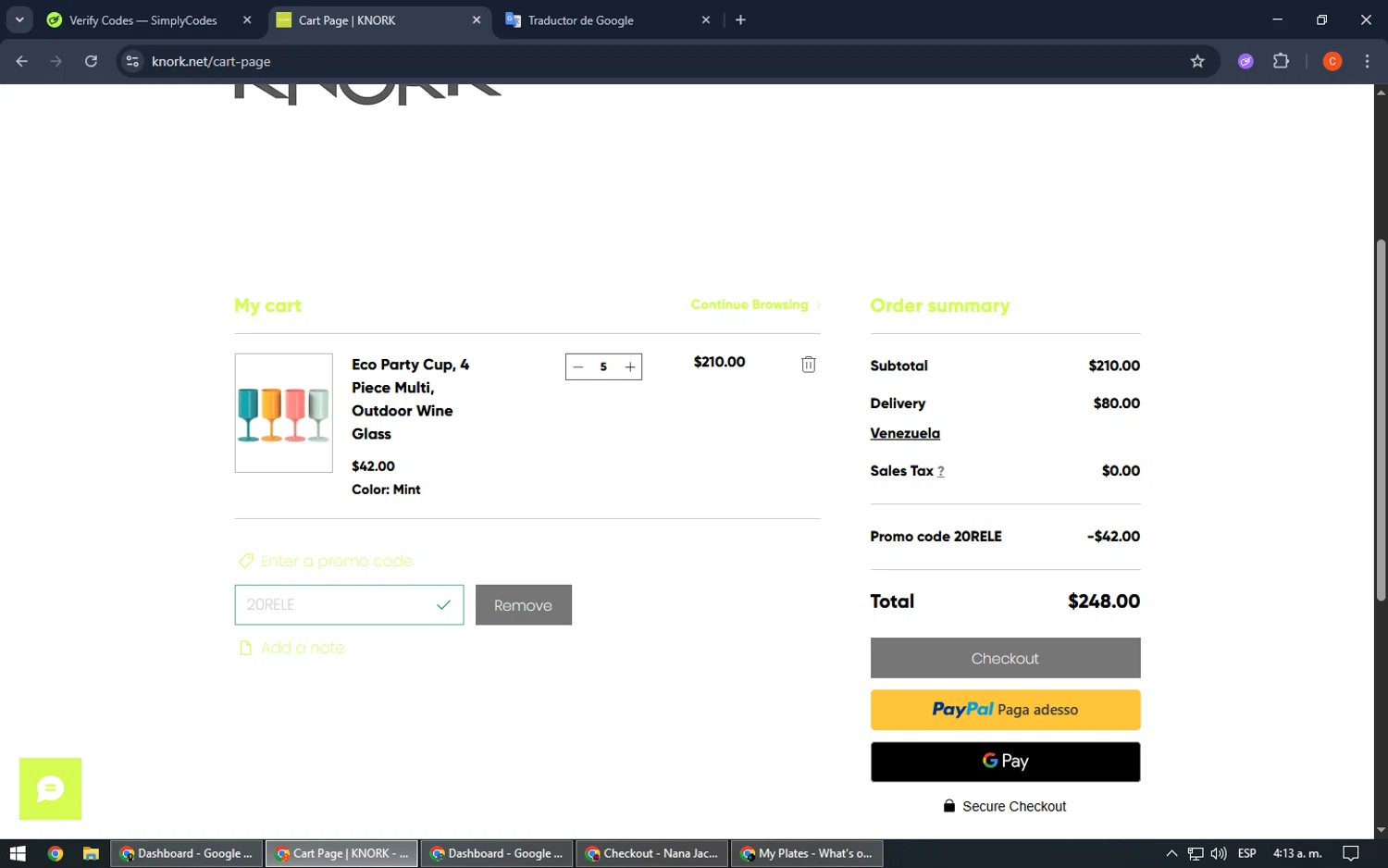This screenshot has height=868, width=1388.
Task: Click the Enter a promo code link
Action: [x=337, y=561]
